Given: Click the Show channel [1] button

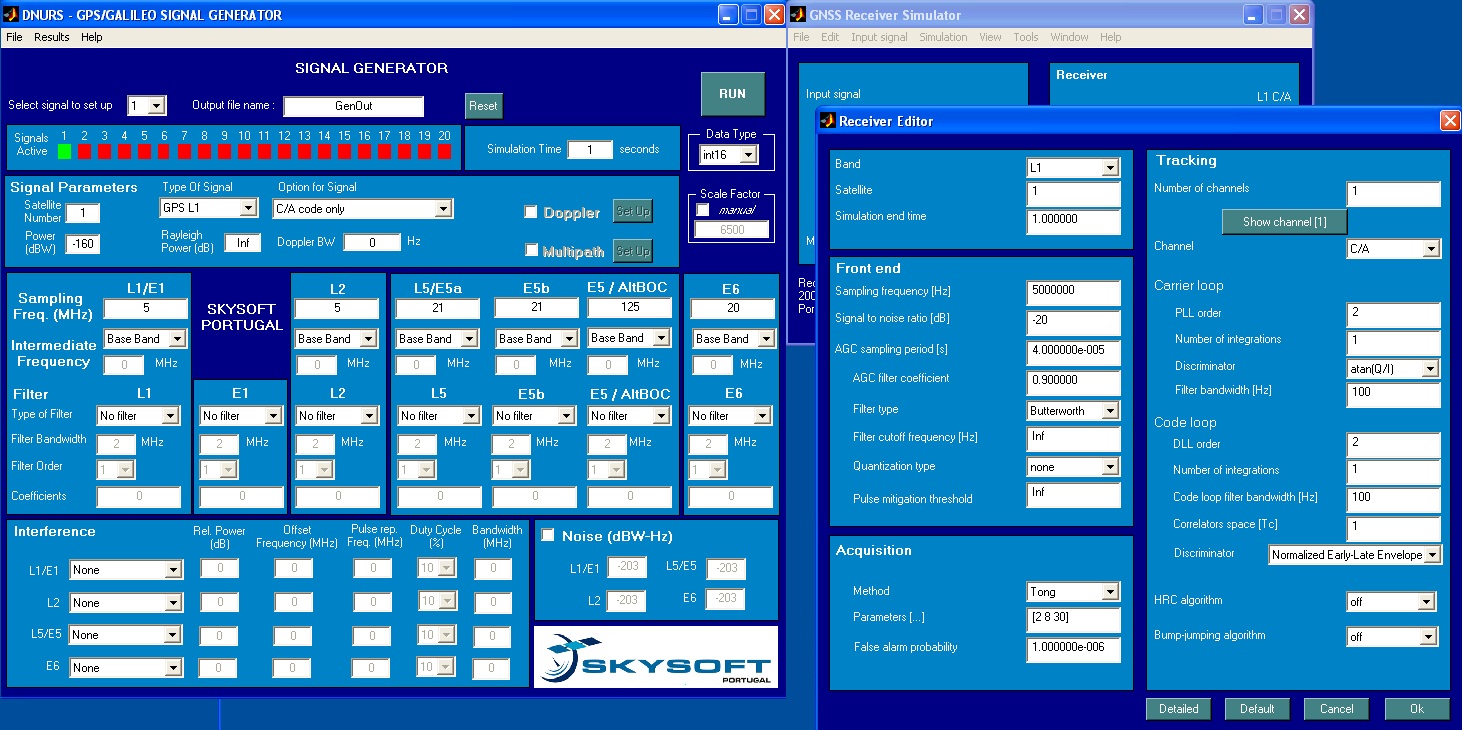Looking at the screenshot, I should coord(1284,221).
